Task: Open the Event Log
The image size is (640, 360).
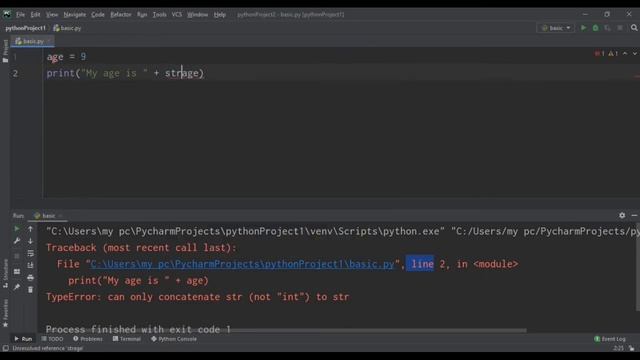Action: (610, 339)
